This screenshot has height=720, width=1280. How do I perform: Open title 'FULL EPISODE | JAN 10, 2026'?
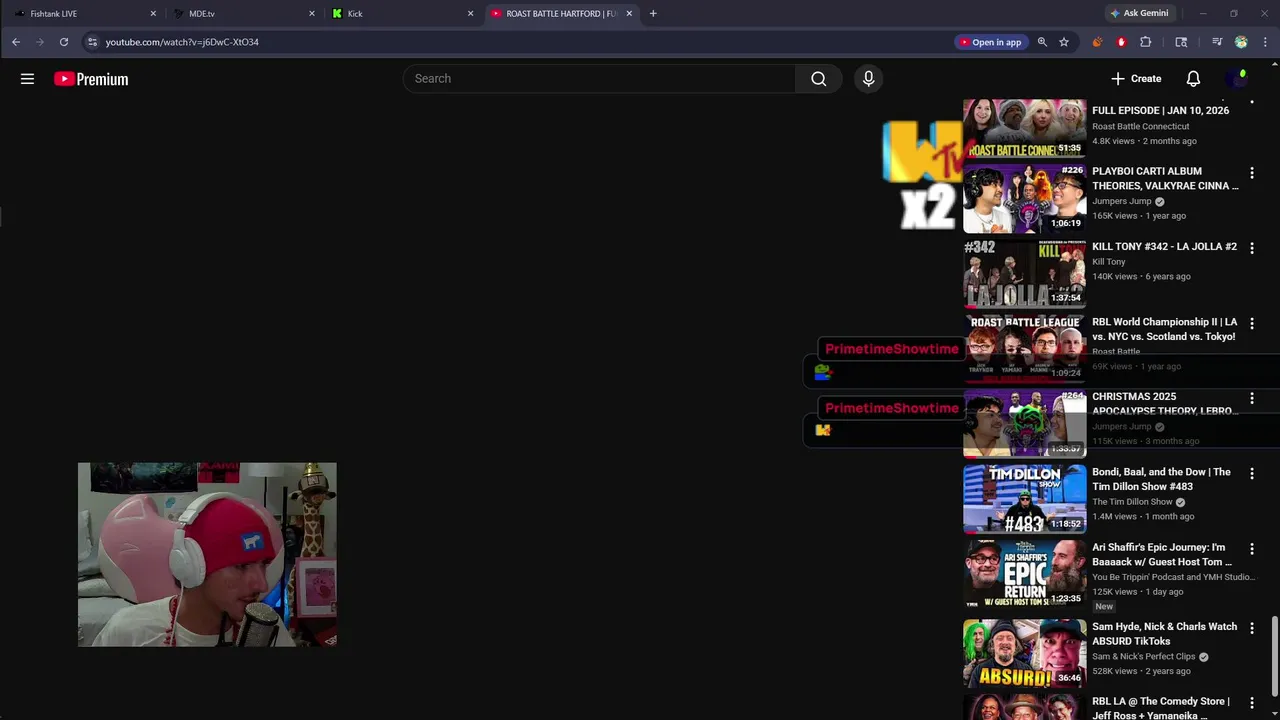tap(1160, 110)
